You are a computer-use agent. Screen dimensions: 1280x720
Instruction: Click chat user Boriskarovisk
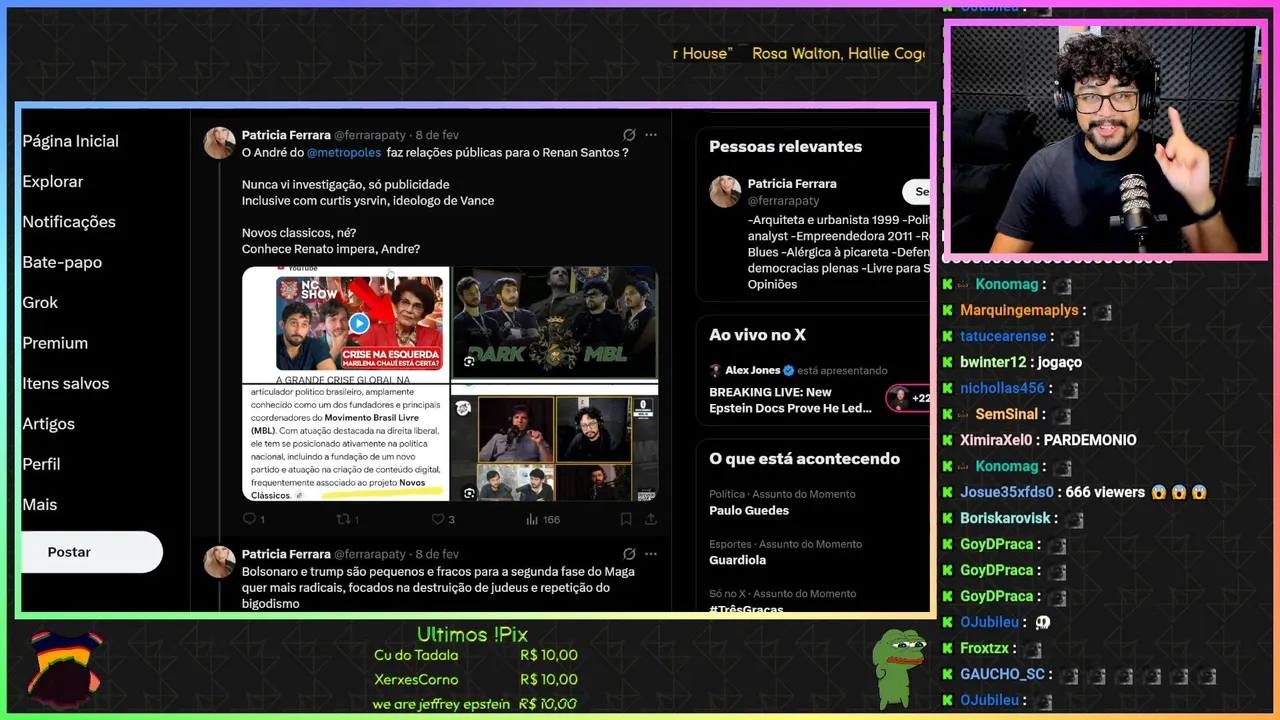pos(1005,518)
